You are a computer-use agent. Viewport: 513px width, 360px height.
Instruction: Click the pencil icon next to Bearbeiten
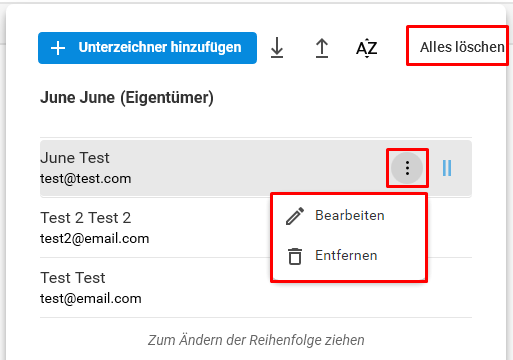(x=295, y=216)
